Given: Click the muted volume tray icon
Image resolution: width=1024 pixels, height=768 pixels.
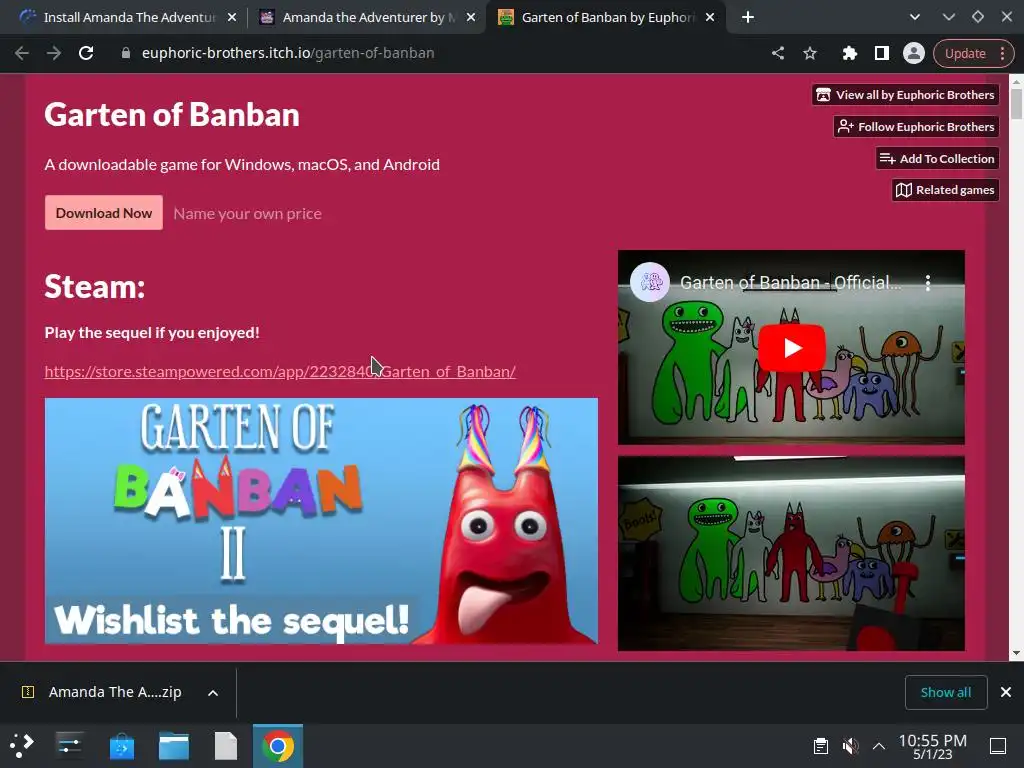Looking at the screenshot, I should click(x=850, y=746).
